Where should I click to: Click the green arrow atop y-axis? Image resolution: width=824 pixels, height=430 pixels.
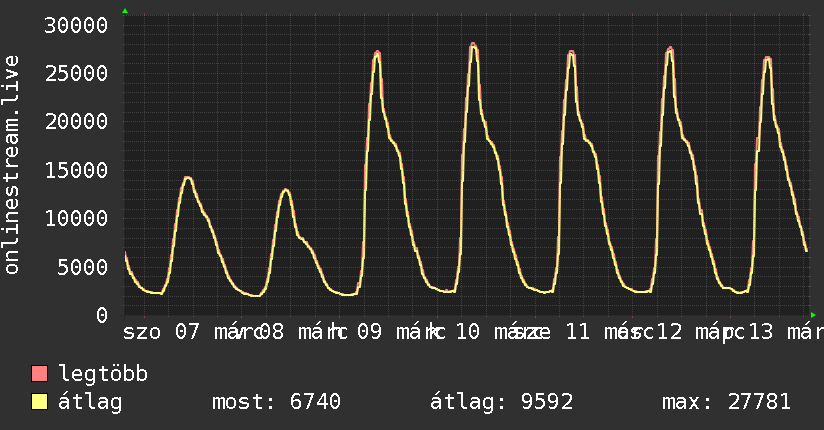click(x=125, y=11)
